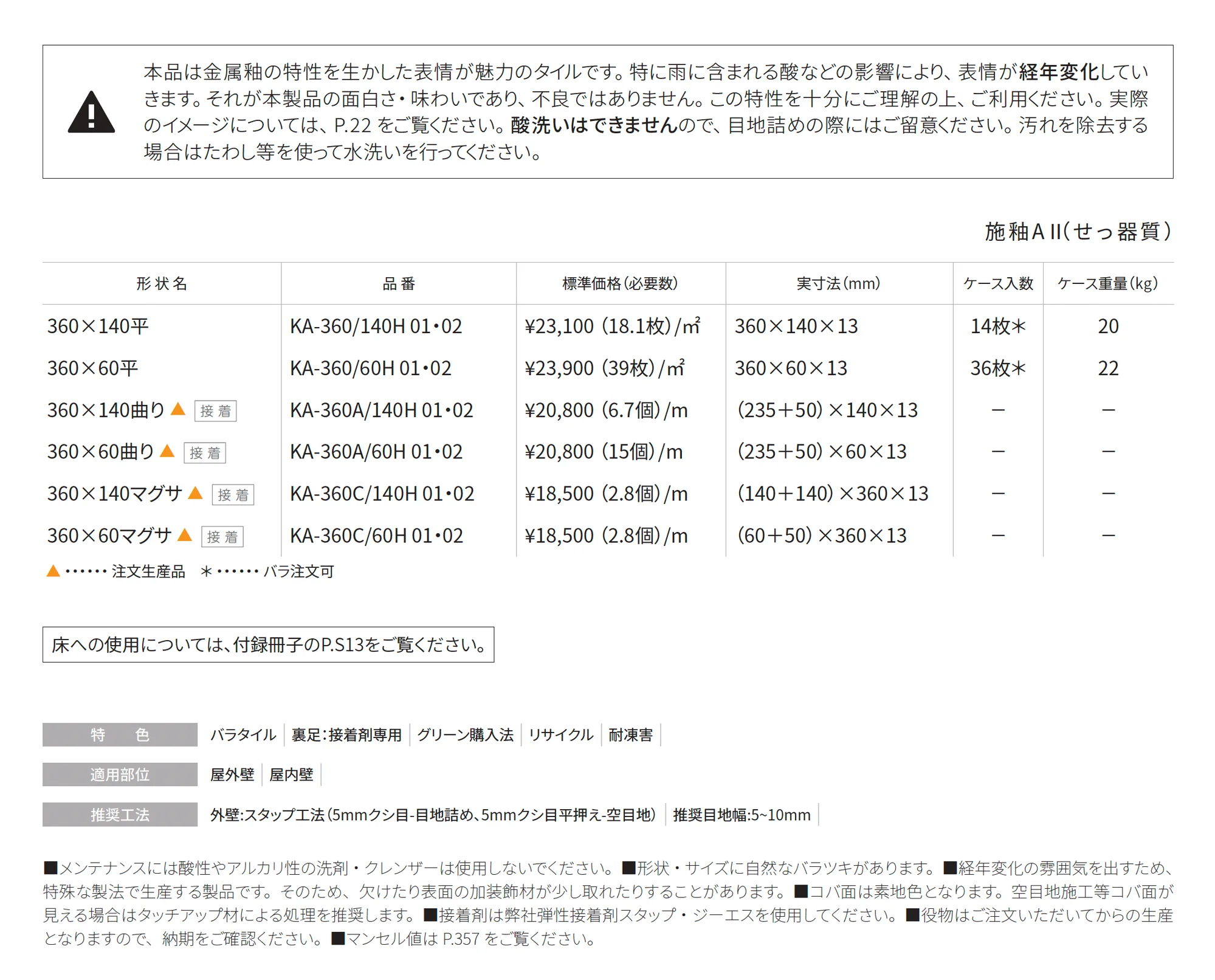1215x980 pixels.
Task: Click the バラタイル feature tag
Action: [x=243, y=734]
